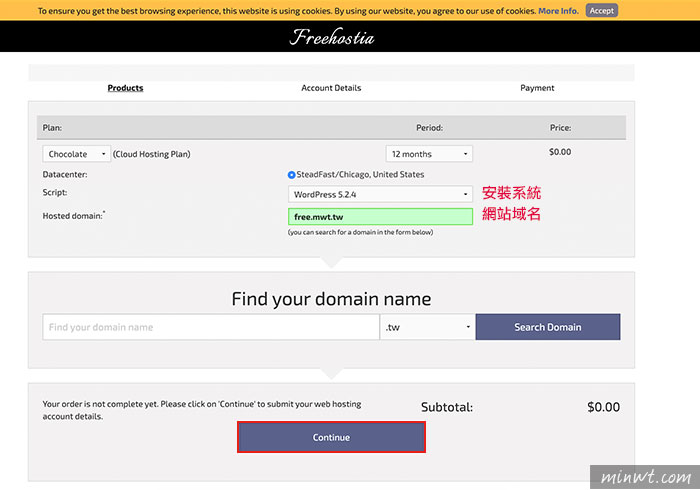Open the WordPress 5.2.4 script dropdown
The width and height of the screenshot is (700, 490).
(x=380, y=194)
